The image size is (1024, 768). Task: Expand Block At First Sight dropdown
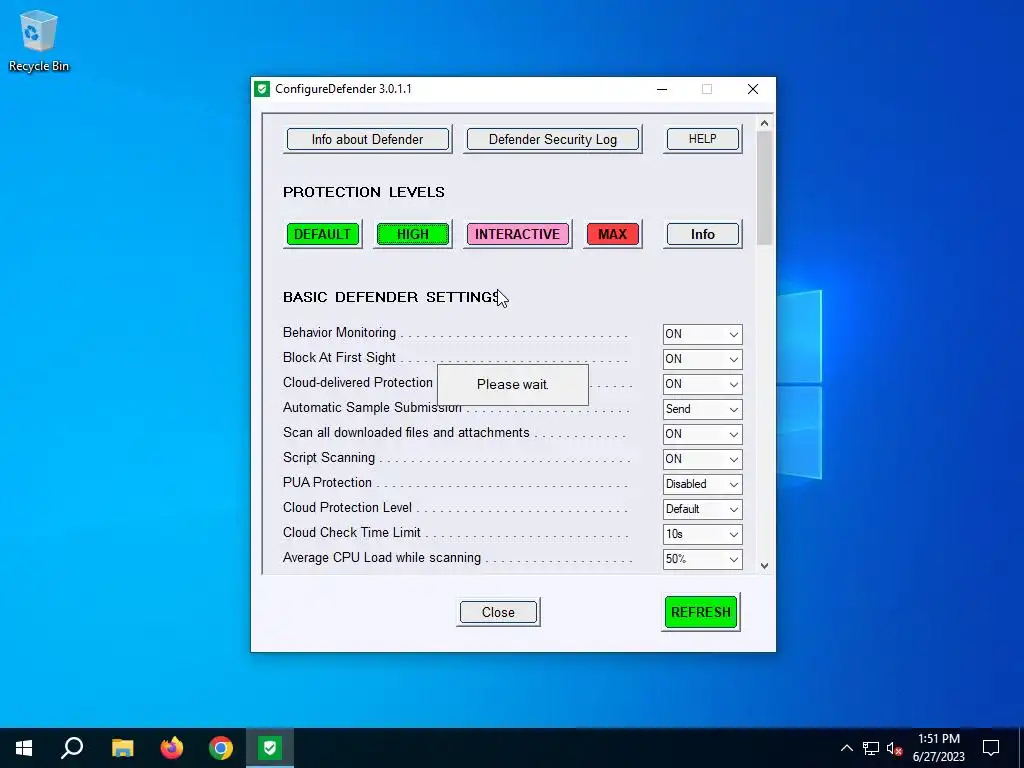(703, 359)
